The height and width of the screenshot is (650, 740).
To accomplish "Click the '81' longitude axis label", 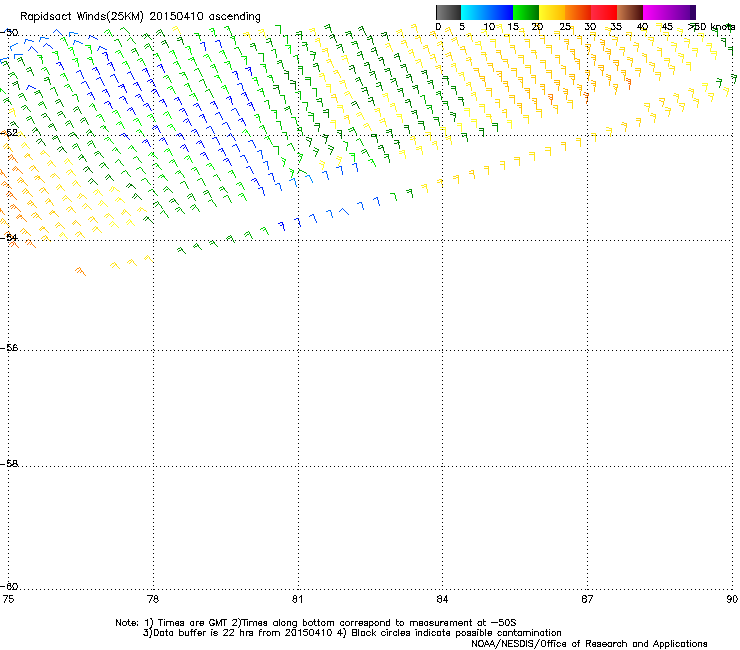I will pyautogui.click(x=297, y=599).
